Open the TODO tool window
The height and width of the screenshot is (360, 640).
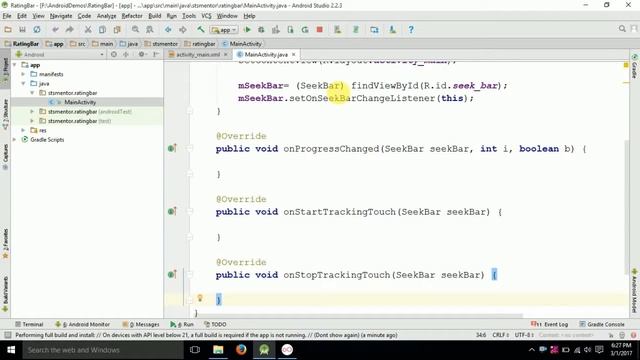tap(215, 324)
